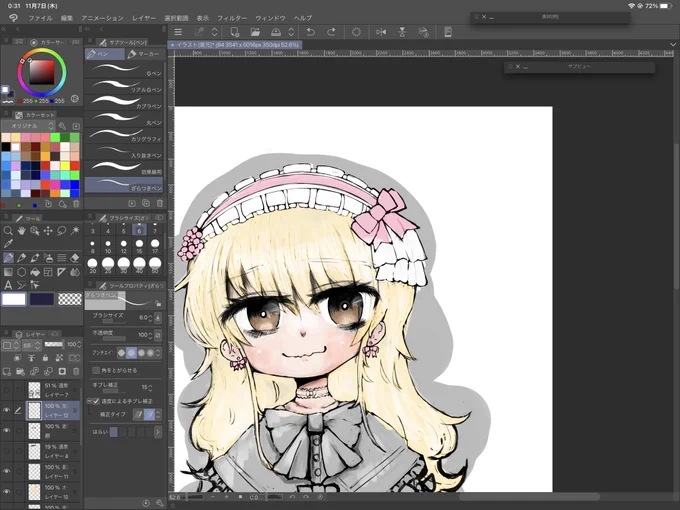The width and height of the screenshot is (680, 510).
Task: Select the Gradient tool
Action: pyautogui.click(x=8, y=272)
